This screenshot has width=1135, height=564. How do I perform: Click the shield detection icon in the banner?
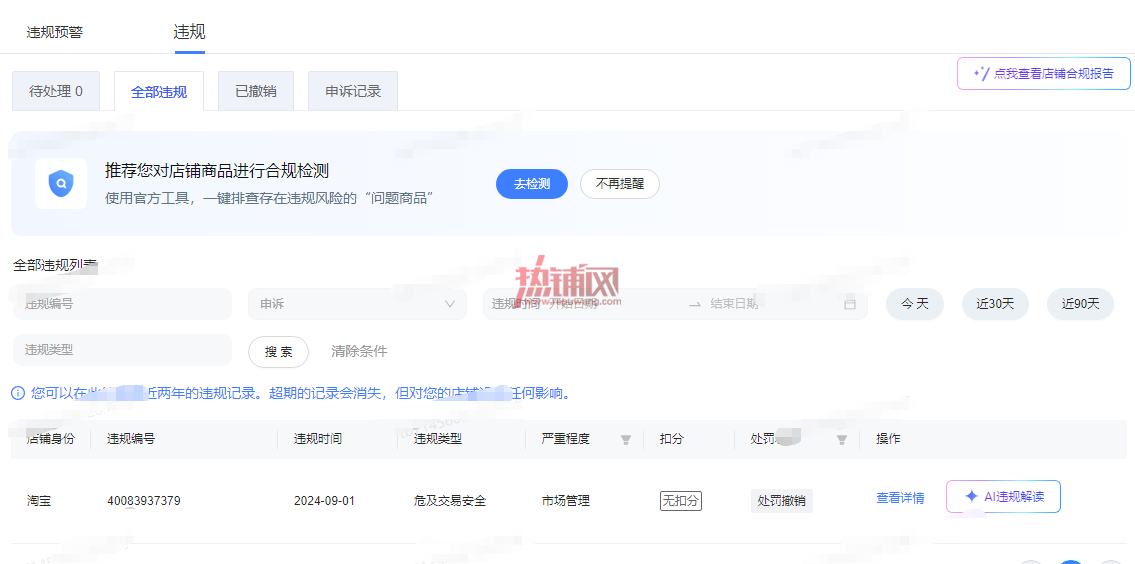61,184
